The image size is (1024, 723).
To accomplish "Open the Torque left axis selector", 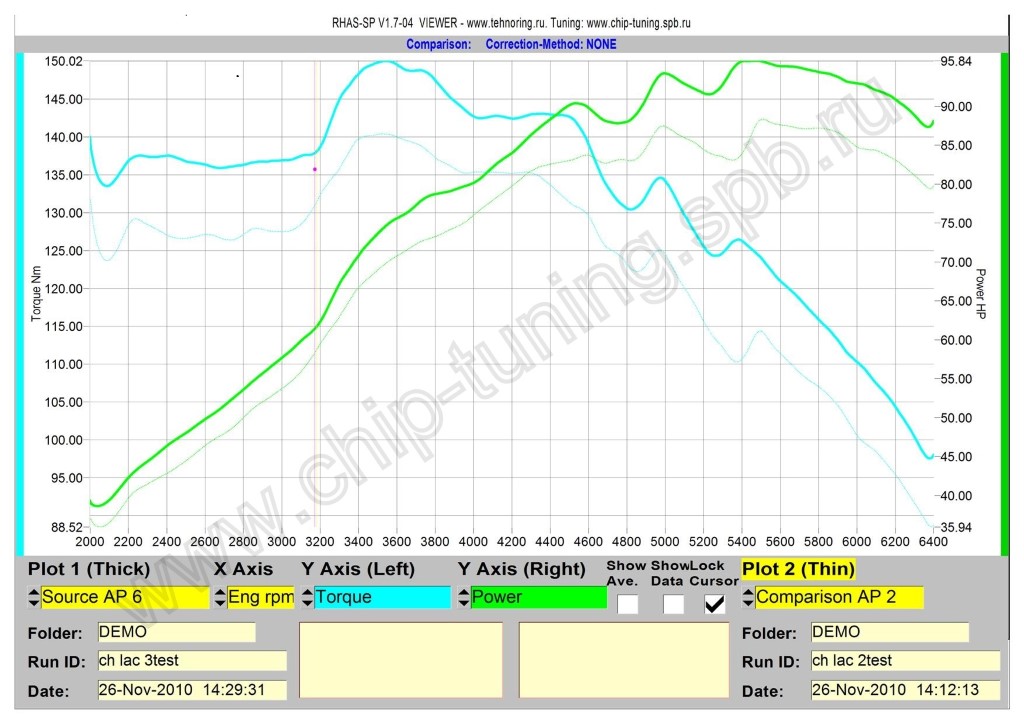I will click(382, 598).
